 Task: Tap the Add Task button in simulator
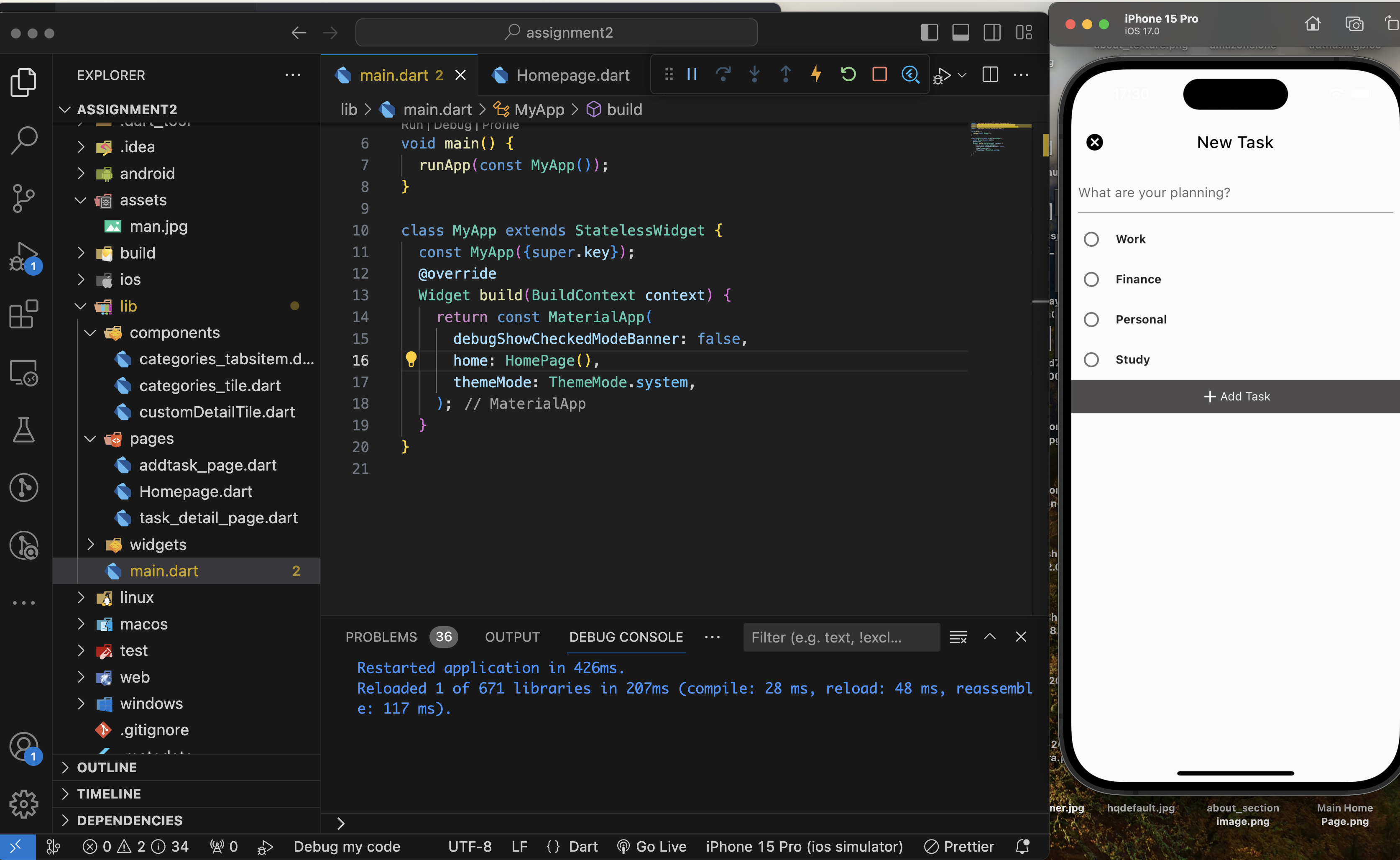click(x=1235, y=396)
